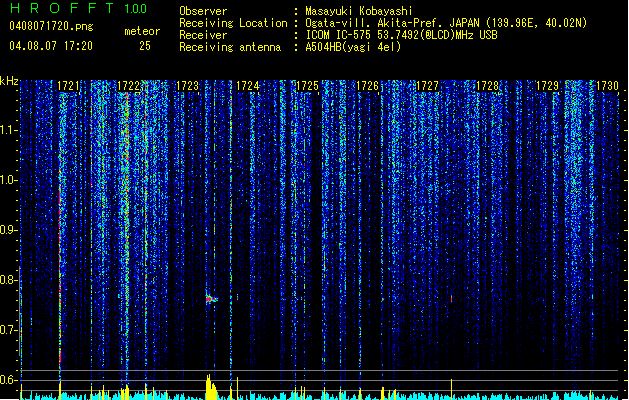Click the Ogata-vill. Akita-Pref. JAPAN location text
629x400 pixels.
[446, 23]
